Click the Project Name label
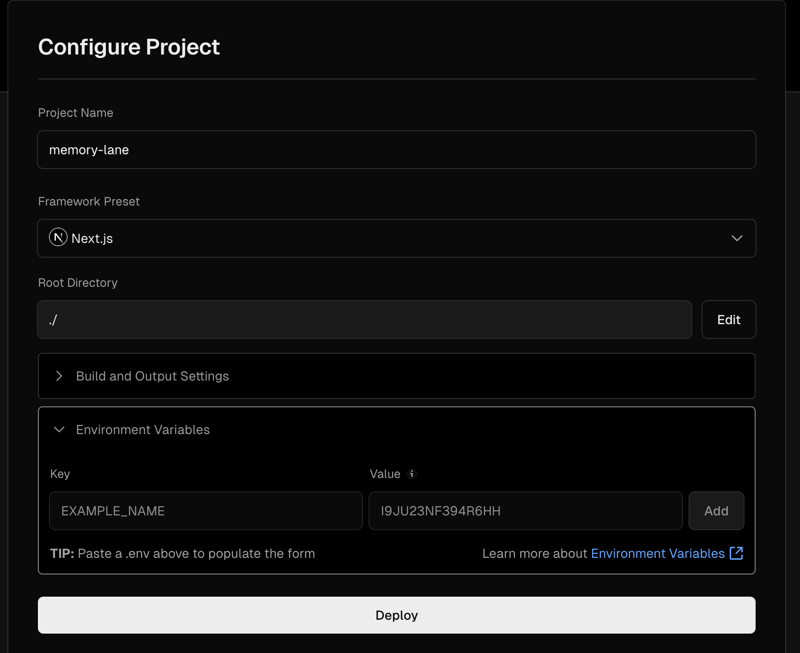Screen dimensions: 800x653 tap(75, 113)
